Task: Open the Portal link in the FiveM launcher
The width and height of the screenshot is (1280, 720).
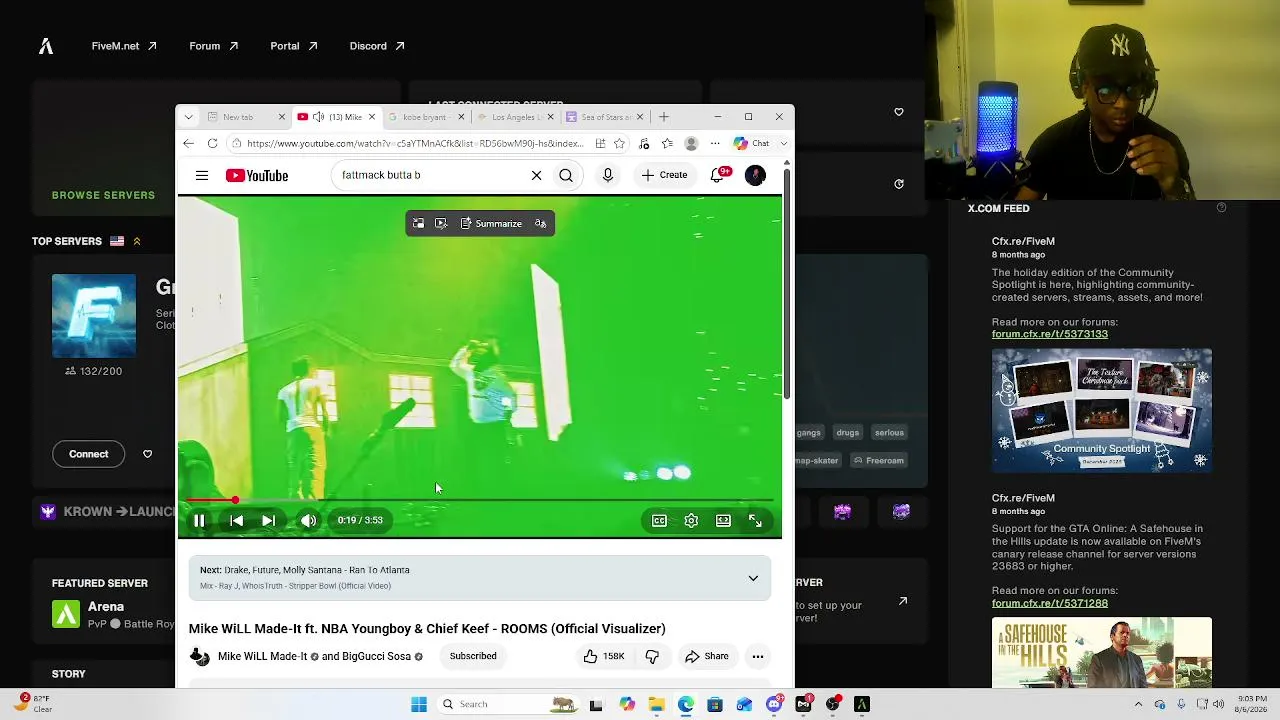Action: pyautogui.click(x=293, y=46)
